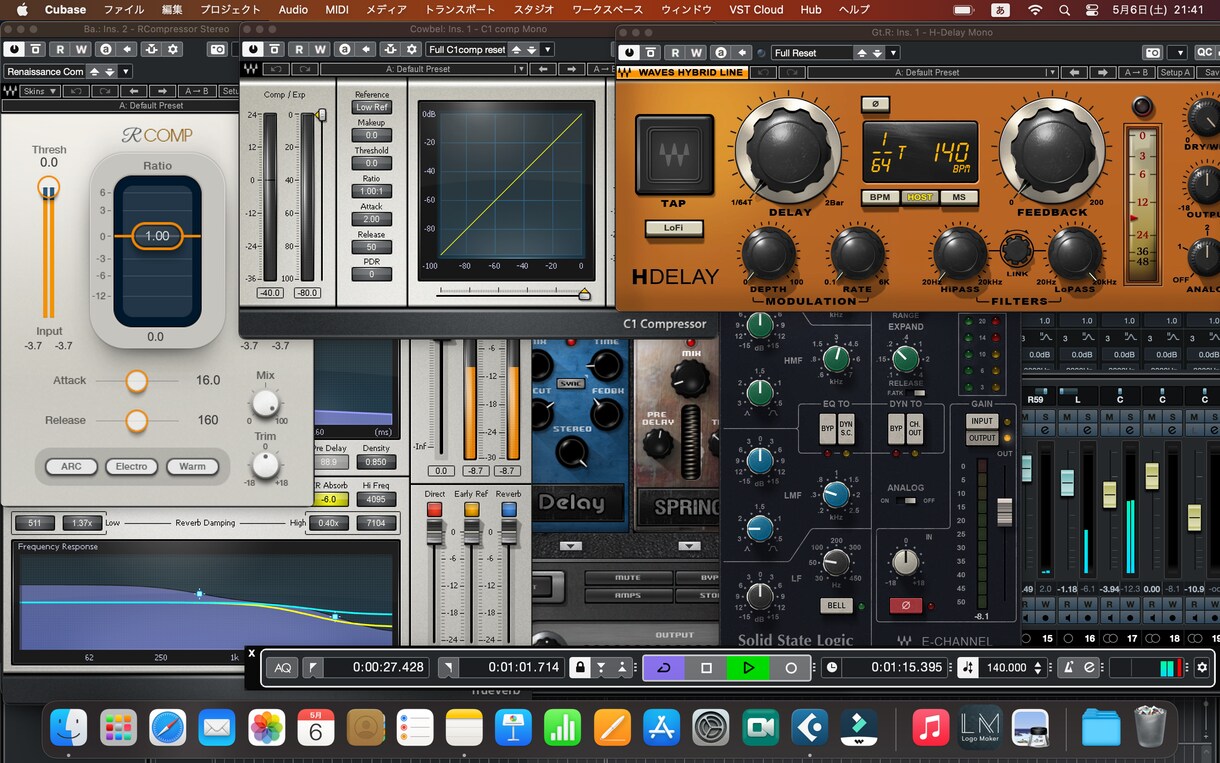Click the E-Channel INPUT meter button
1220x763 pixels.
tap(982, 421)
